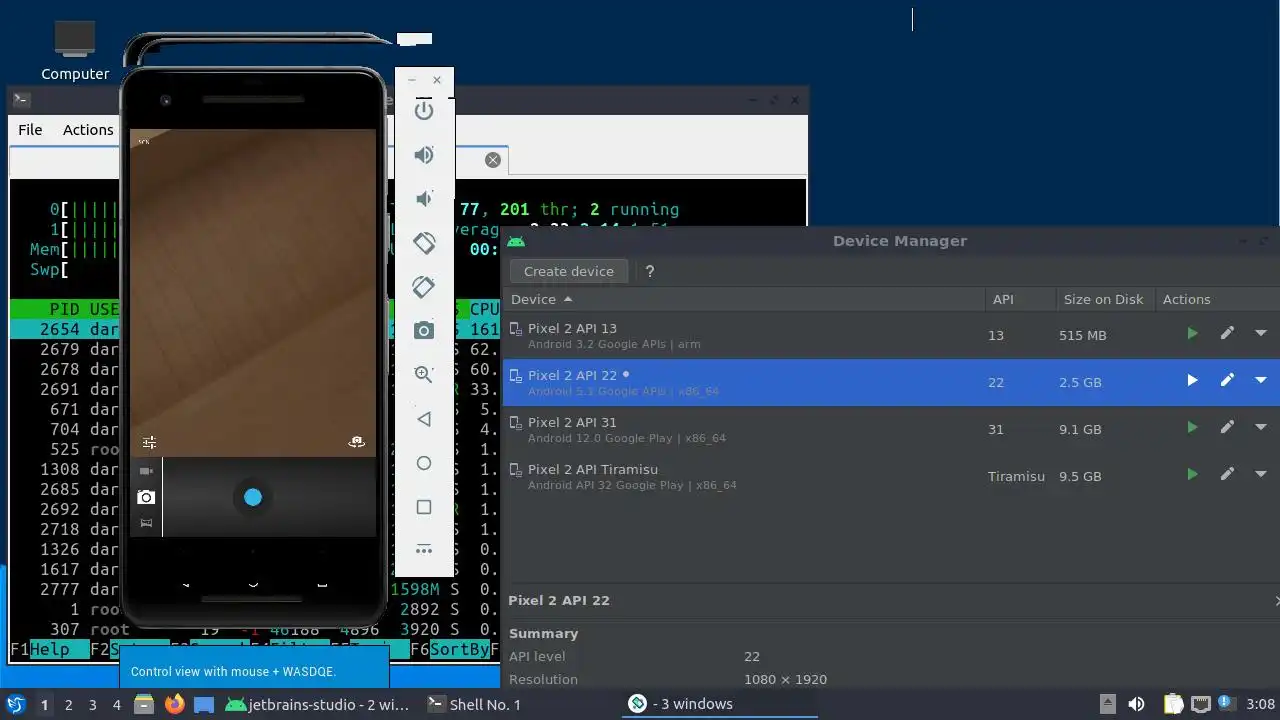This screenshot has width=1280, height=720.
Task: Open actions dropdown for Pixel 2 API 13
Action: (x=1261, y=334)
